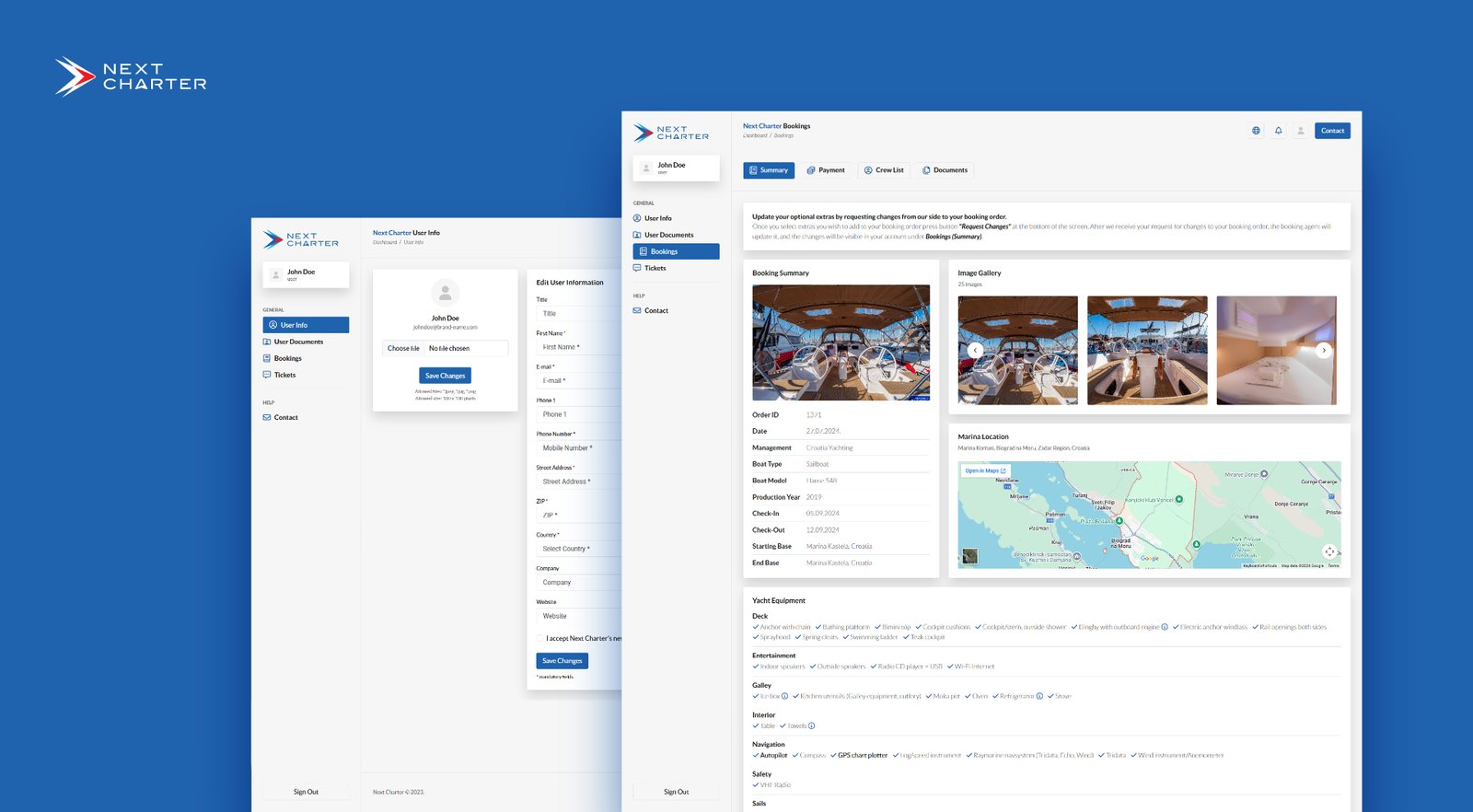Open the Title dropdown field
Viewport: 1473px width, 812px height.
[578, 314]
